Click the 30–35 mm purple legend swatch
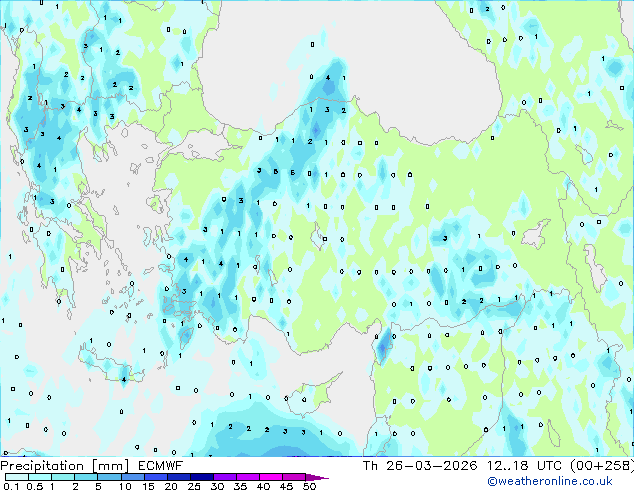This screenshot has width=634, height=490. (x=225, y=477)
